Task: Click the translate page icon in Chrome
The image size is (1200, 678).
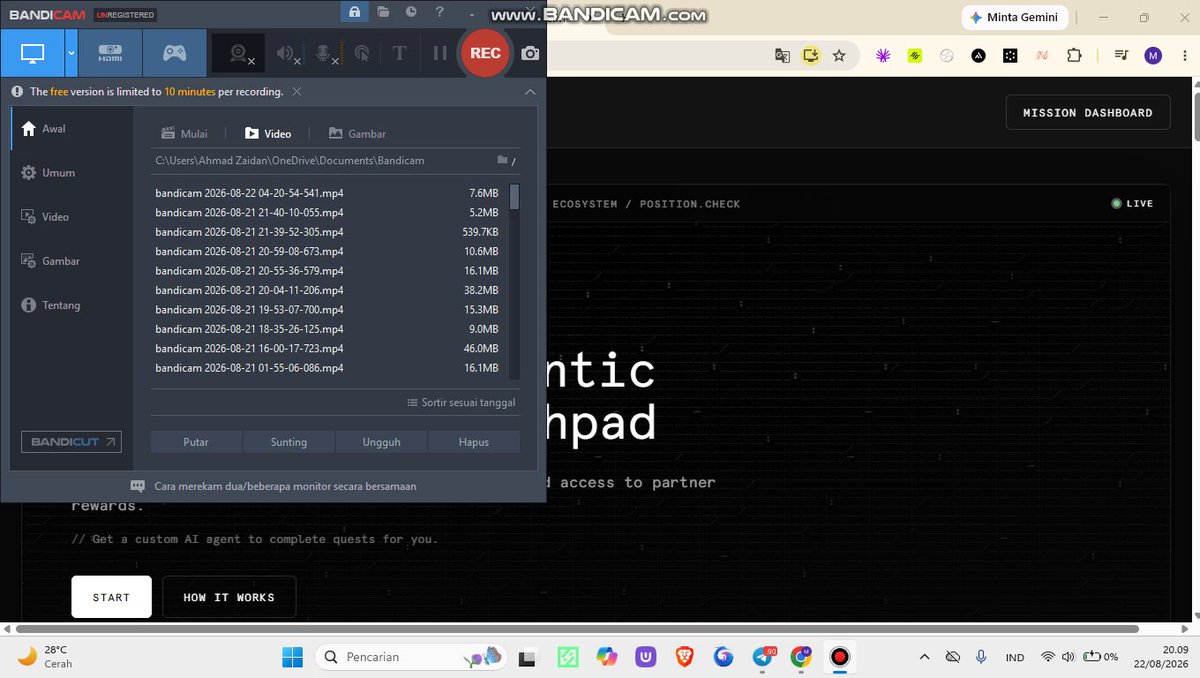Action: (x=782, y=56)
